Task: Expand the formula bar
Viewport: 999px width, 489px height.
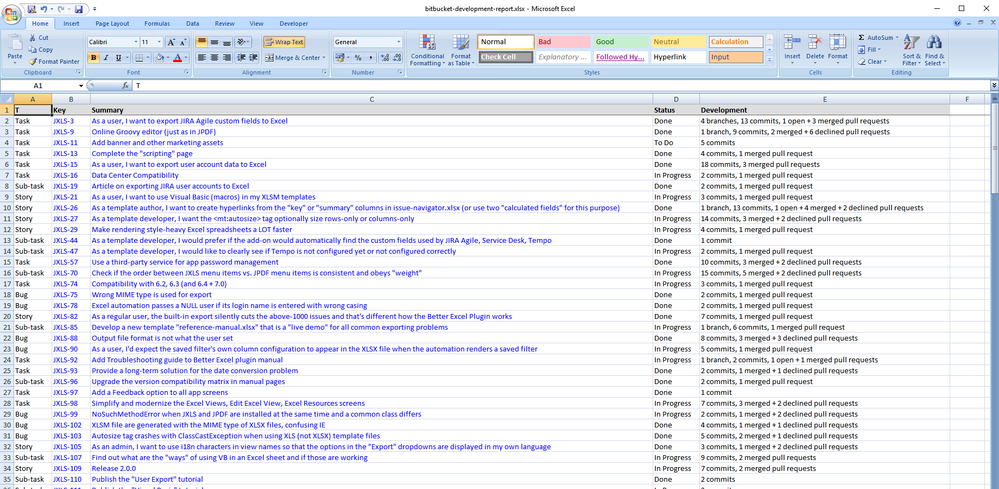Action: click(994, 85)
